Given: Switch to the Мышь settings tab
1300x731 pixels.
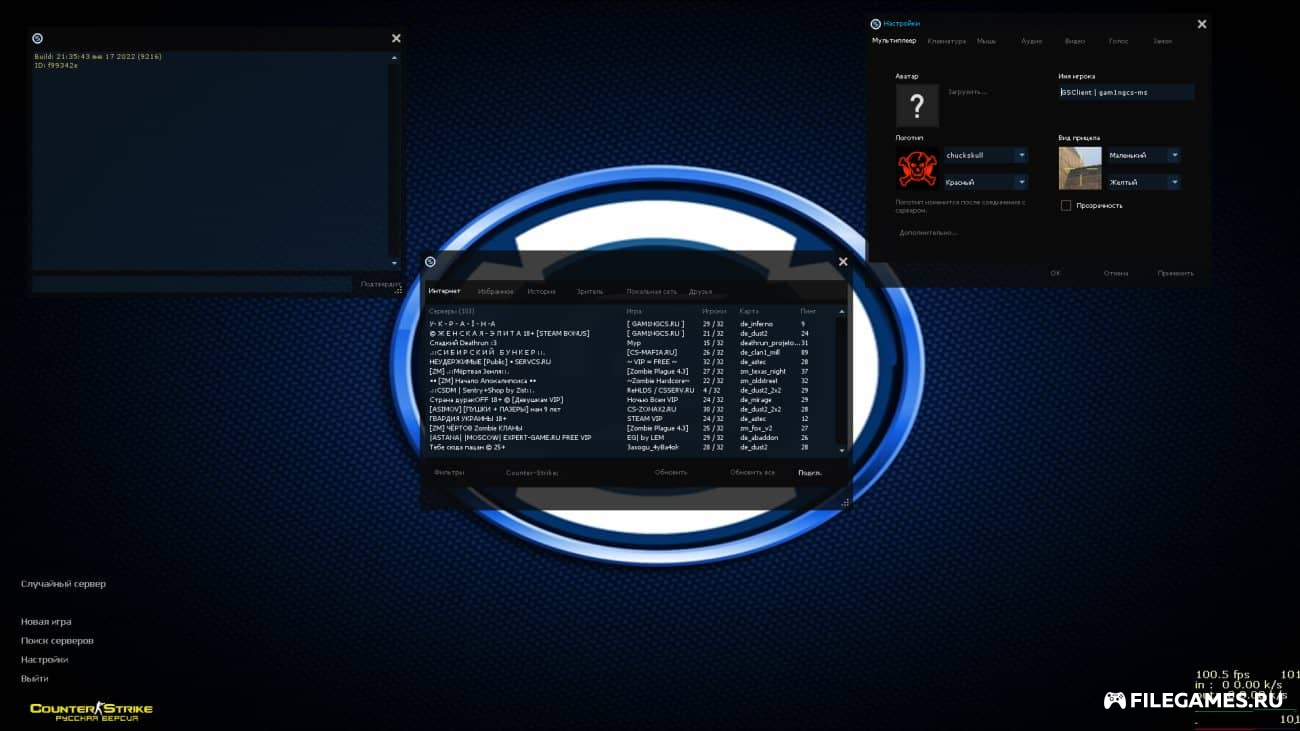Looking at the screenshot, I should [986, 41].
